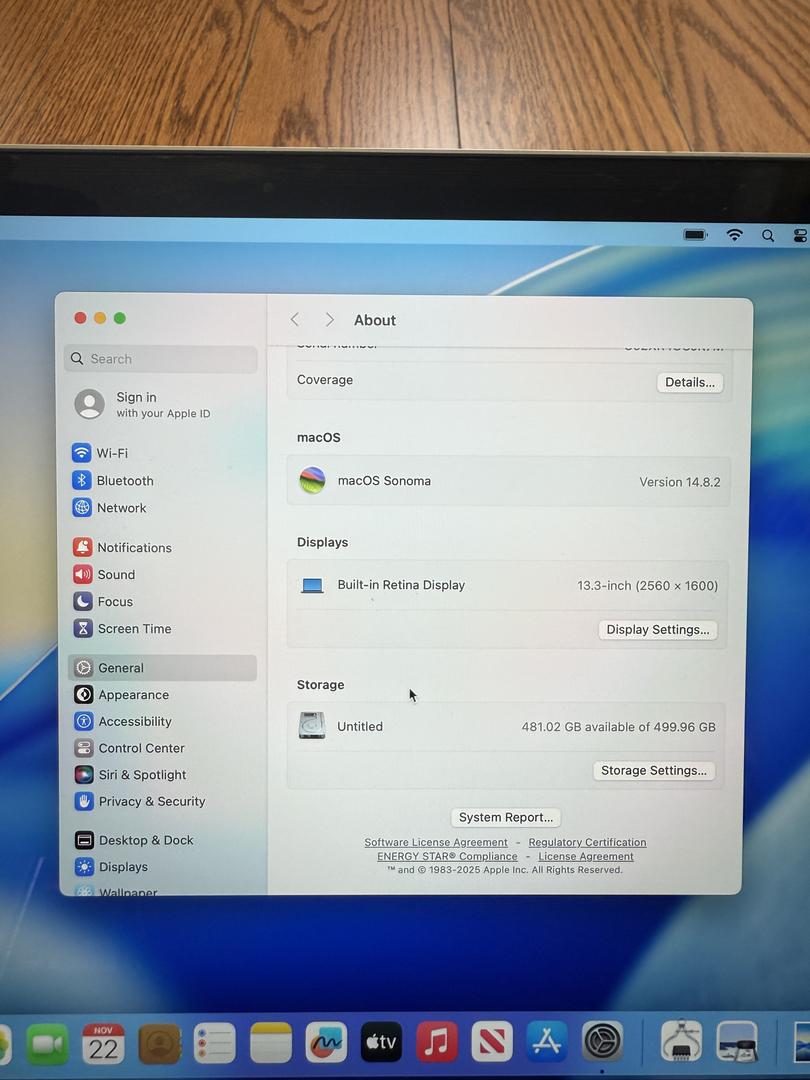Screen dimensions: 810x1080
Task: Click the Displays section heading
Action: click(322, 542)
